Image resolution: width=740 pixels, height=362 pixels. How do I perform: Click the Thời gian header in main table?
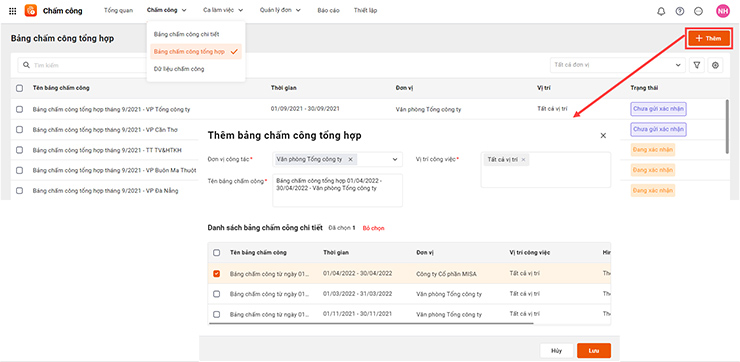284,88
